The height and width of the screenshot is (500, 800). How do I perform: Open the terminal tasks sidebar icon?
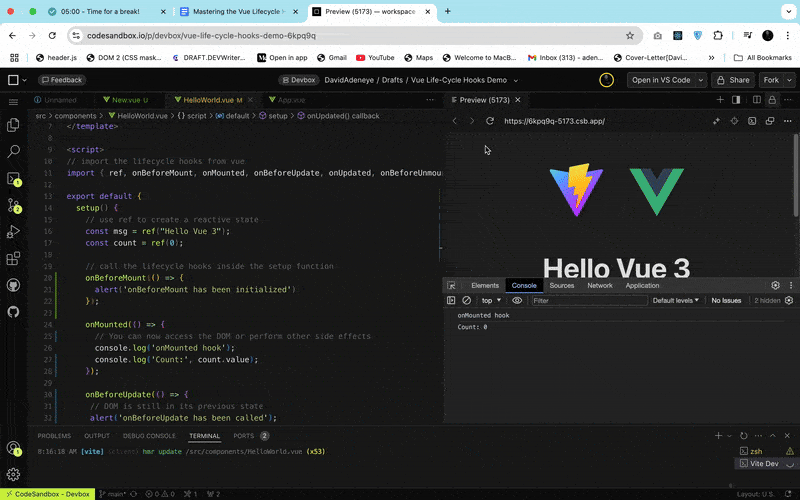tap(13, 179)
